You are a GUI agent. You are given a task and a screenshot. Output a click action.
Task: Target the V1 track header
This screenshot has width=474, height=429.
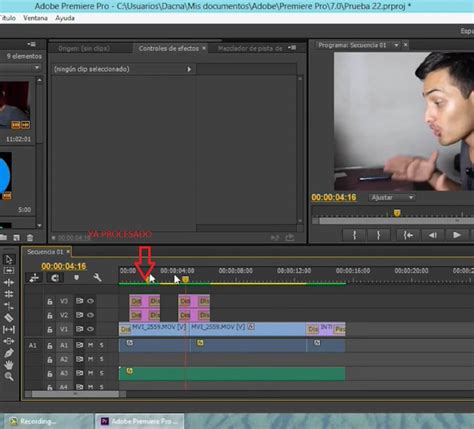click(x=64, y=329)
